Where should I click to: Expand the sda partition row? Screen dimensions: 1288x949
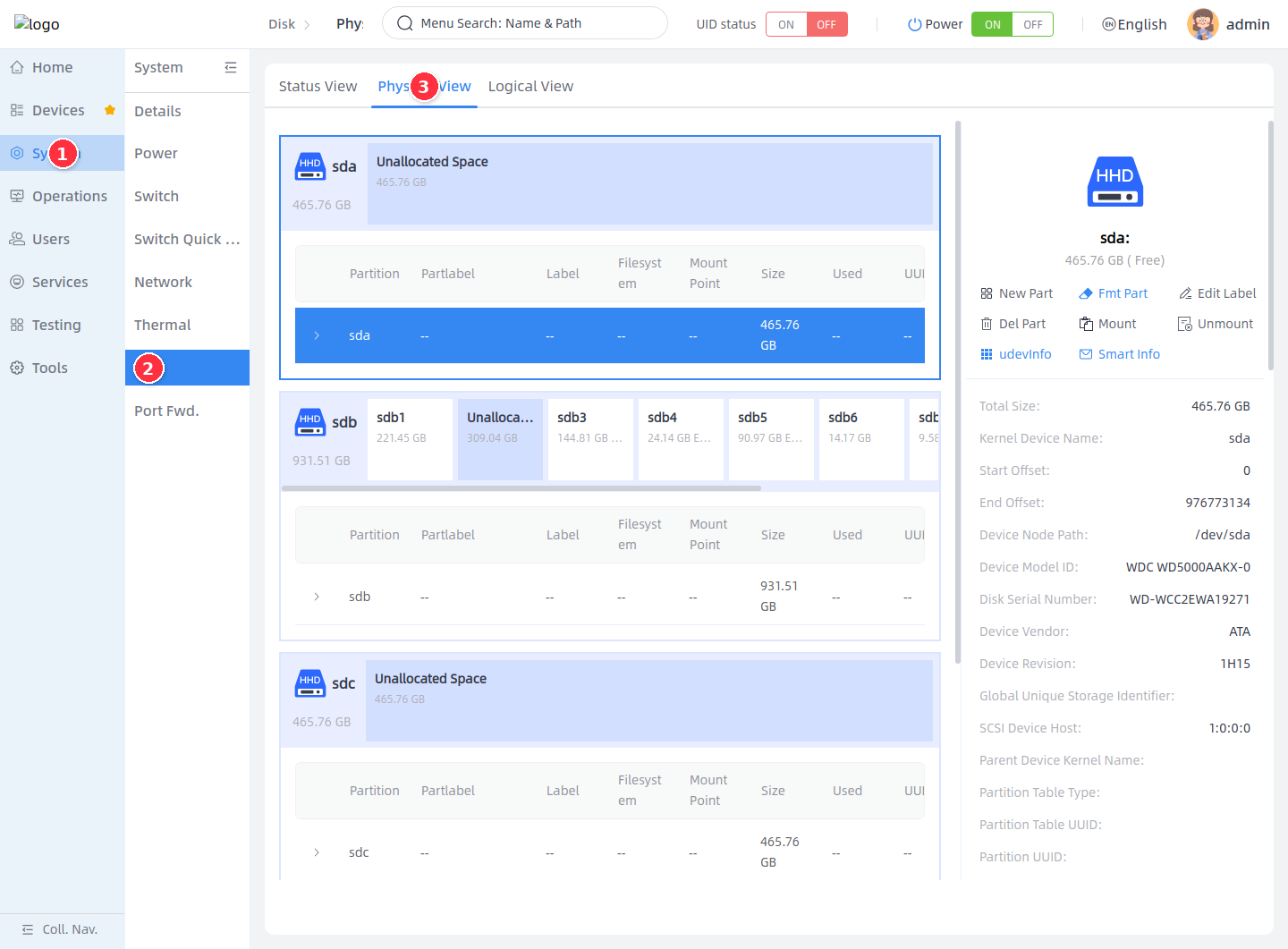317,335
